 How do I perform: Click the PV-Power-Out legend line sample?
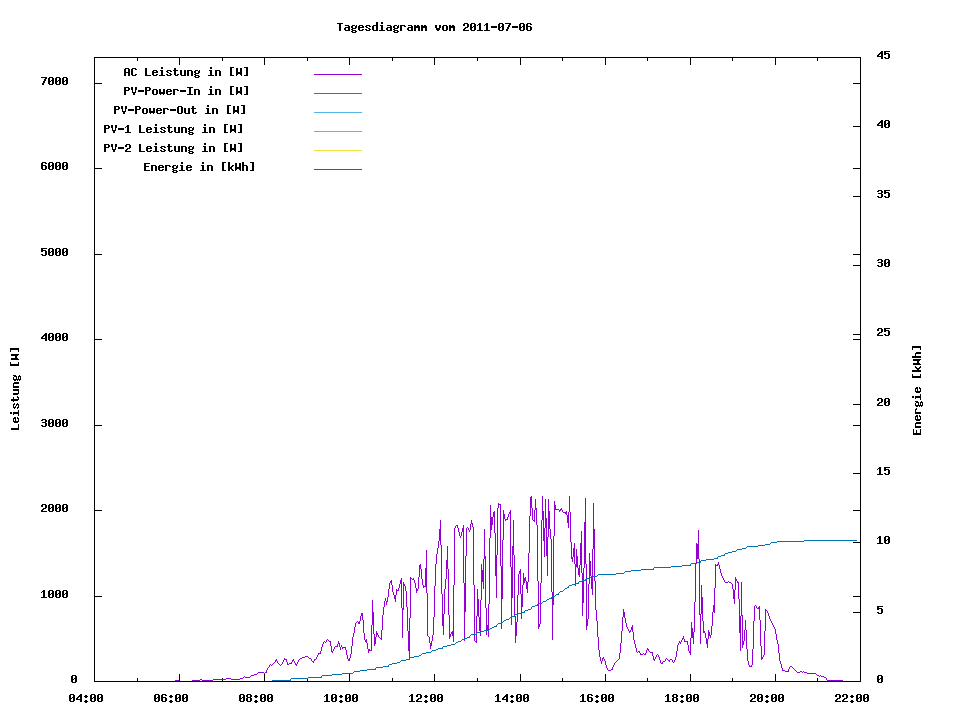tap(337, 112)
